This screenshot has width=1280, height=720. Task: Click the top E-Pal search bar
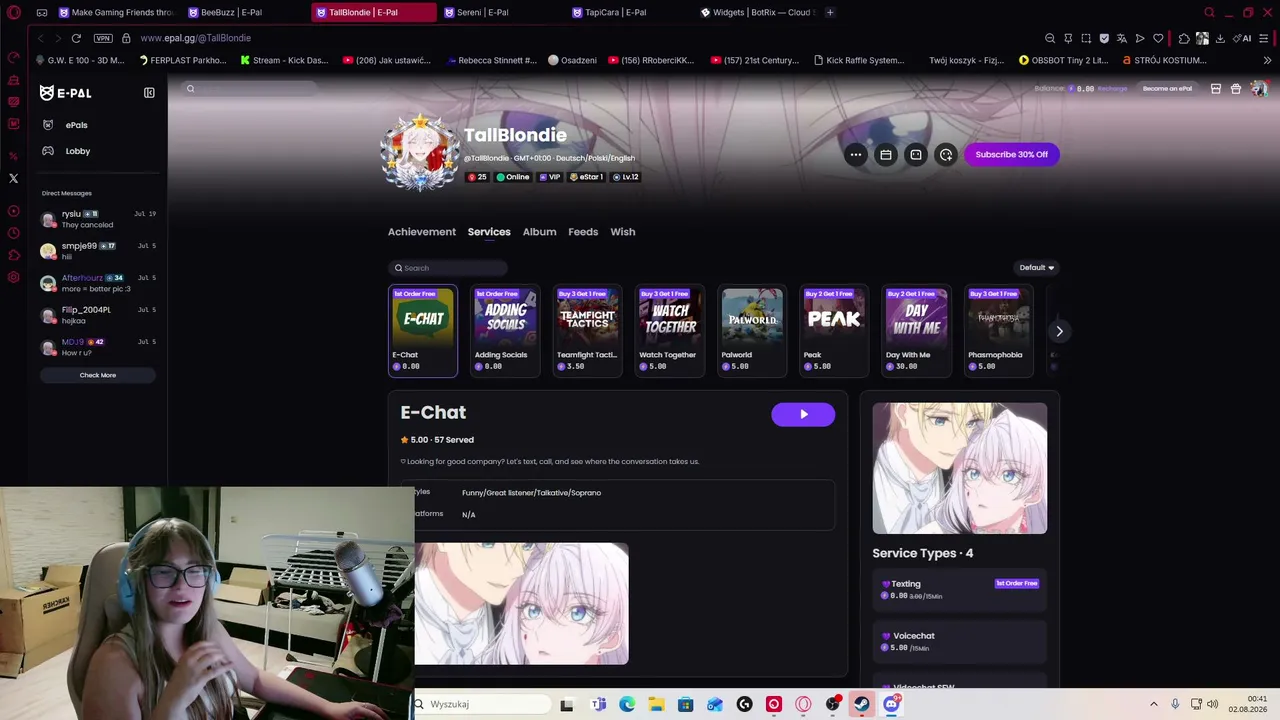250,89
